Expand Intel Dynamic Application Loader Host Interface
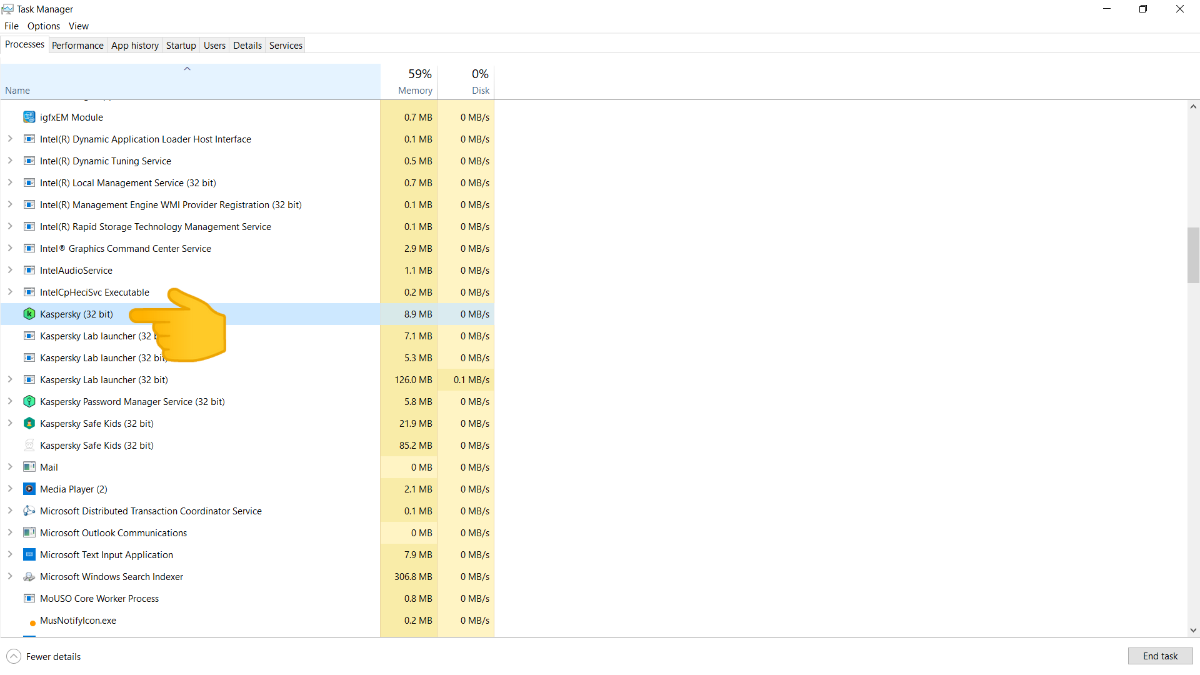The width and height of the screenshot is (1200, 675). (10, 139)
